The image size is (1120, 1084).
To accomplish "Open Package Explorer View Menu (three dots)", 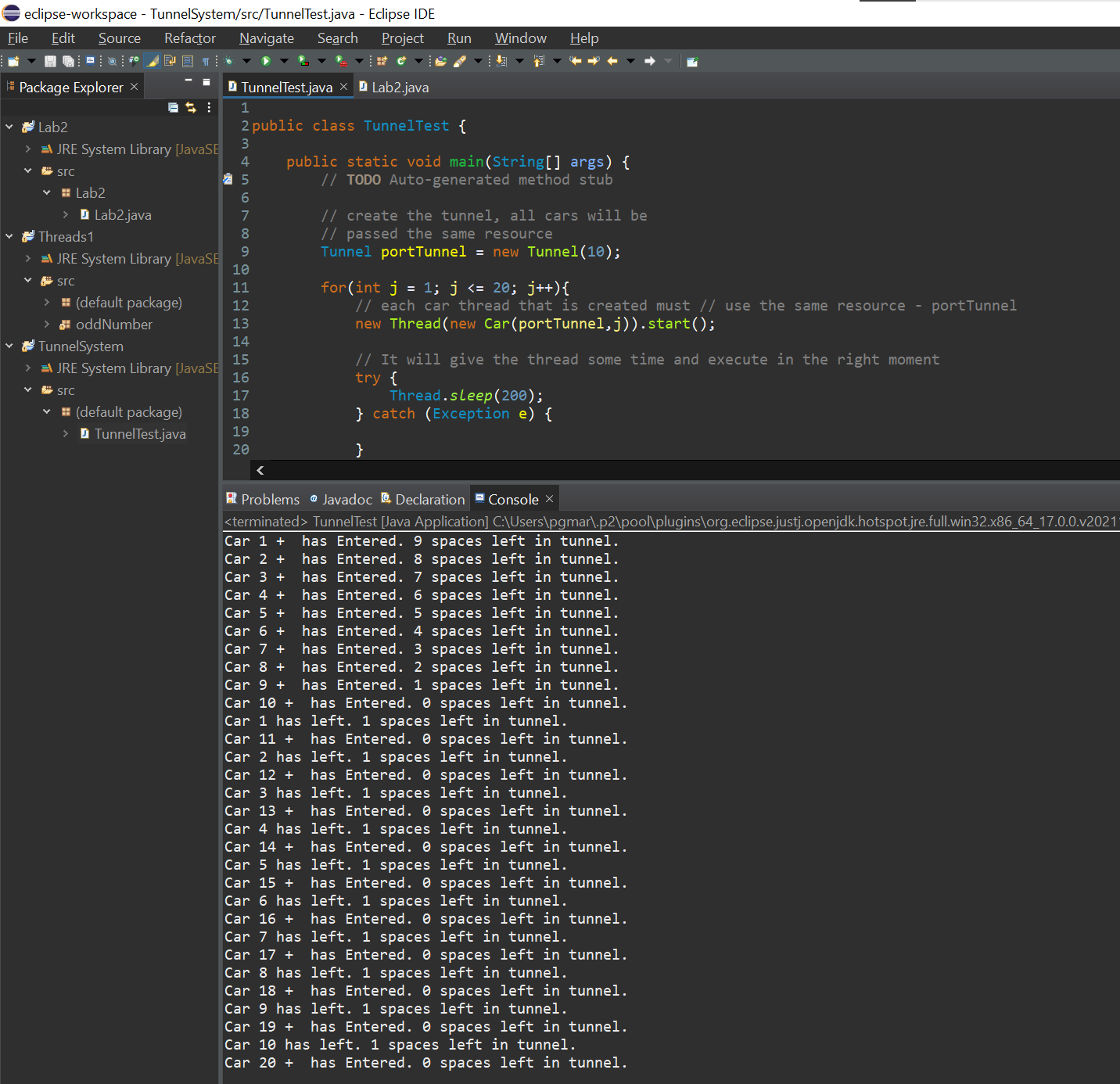I will (209, 108).
